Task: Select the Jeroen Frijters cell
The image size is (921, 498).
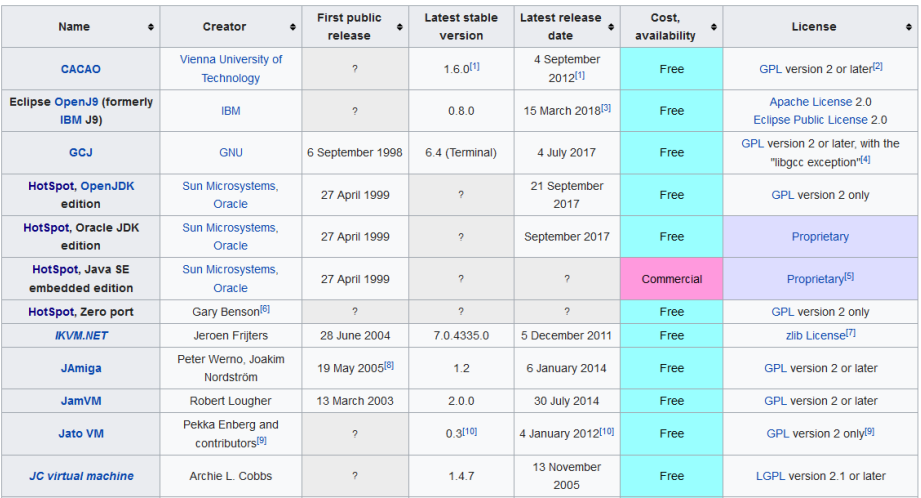Action: [231, 335]
